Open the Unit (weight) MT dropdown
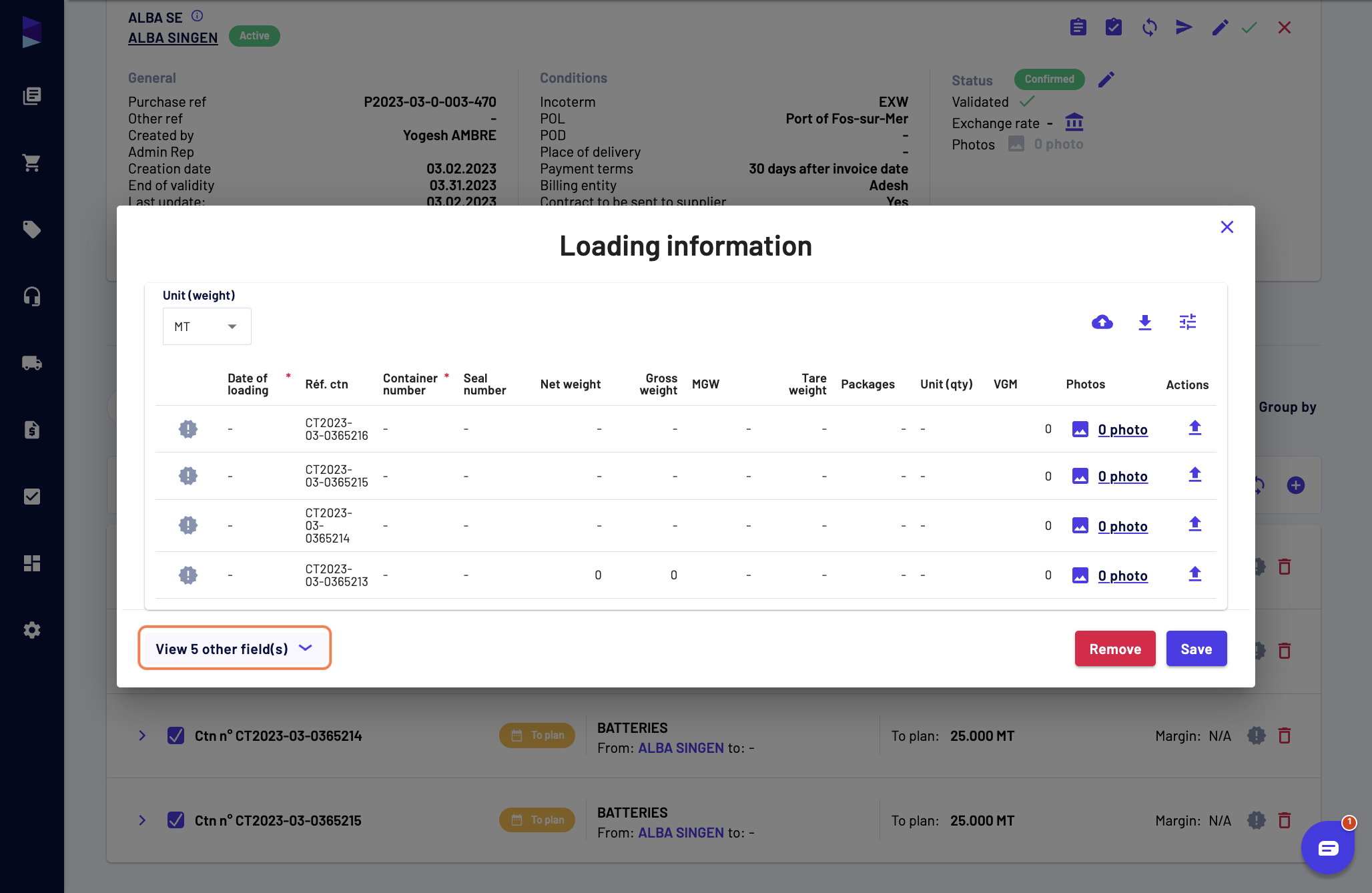The width and height of the screenshot is (1372, 893). (207, 326)
